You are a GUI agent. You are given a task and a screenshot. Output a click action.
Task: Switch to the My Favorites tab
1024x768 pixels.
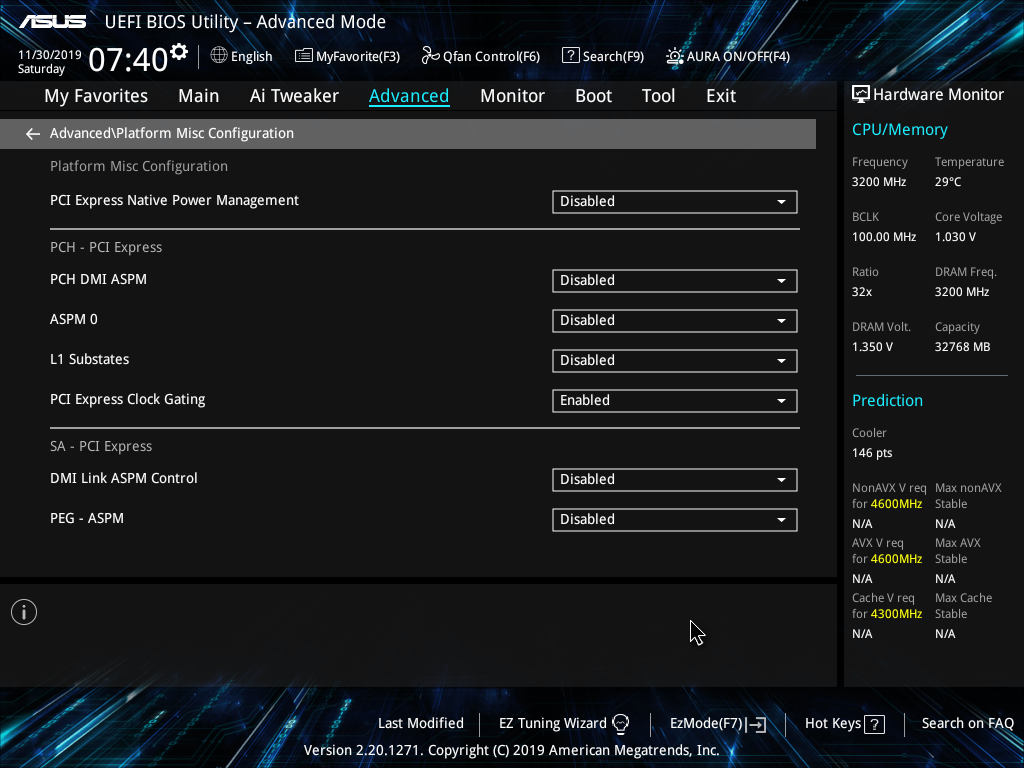pos(96,96)
